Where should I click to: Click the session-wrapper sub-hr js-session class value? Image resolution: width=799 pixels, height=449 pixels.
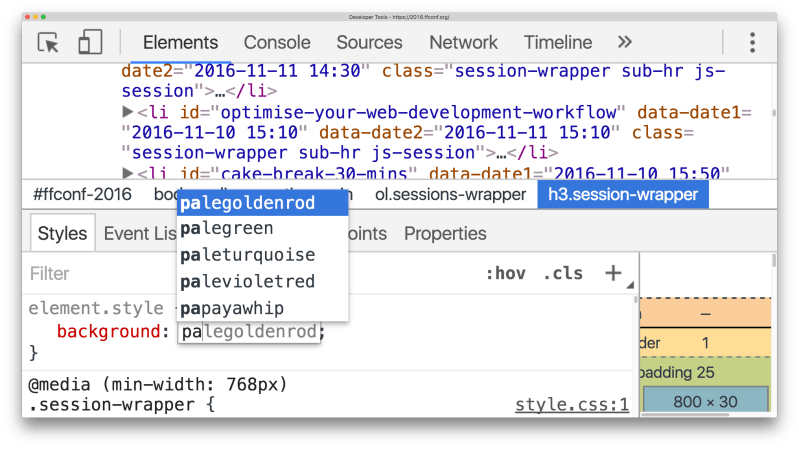(304, 152)
